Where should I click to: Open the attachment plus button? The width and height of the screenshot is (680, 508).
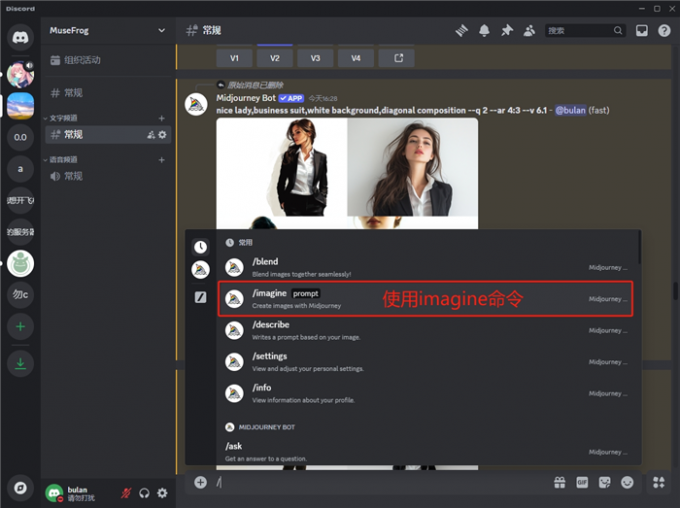(x=200, y=482)
